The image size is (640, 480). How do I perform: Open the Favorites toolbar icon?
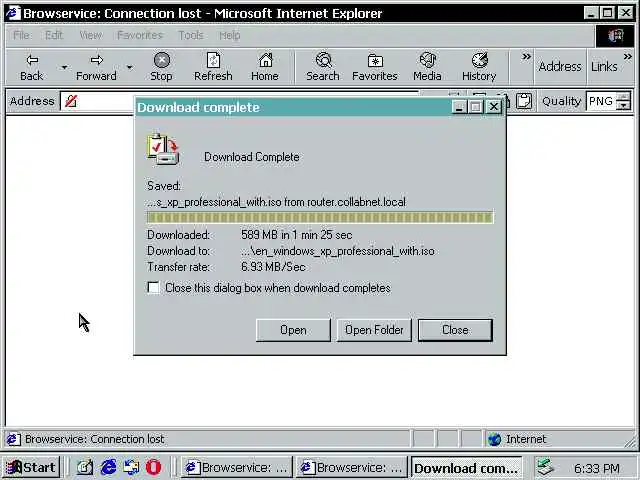click(375, 61)
